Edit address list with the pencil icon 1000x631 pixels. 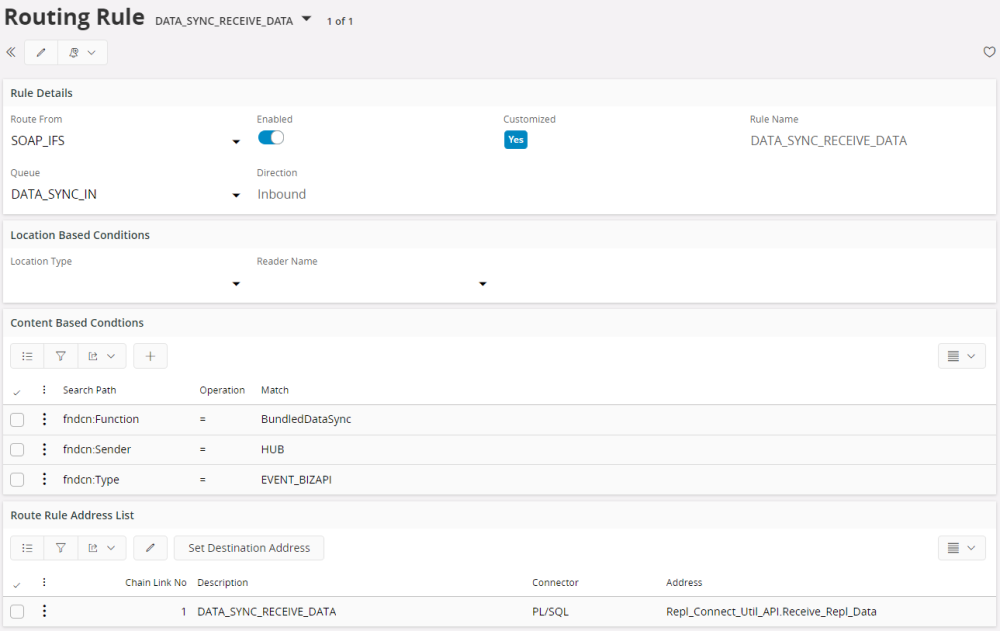tap(150, 548)
